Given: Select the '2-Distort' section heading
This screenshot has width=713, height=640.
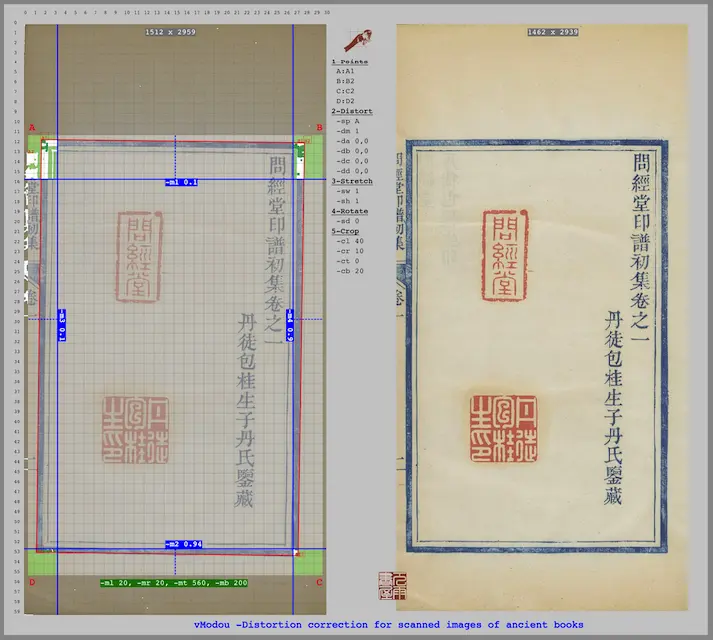Looking at the screenshot, I should coord(352,111).
